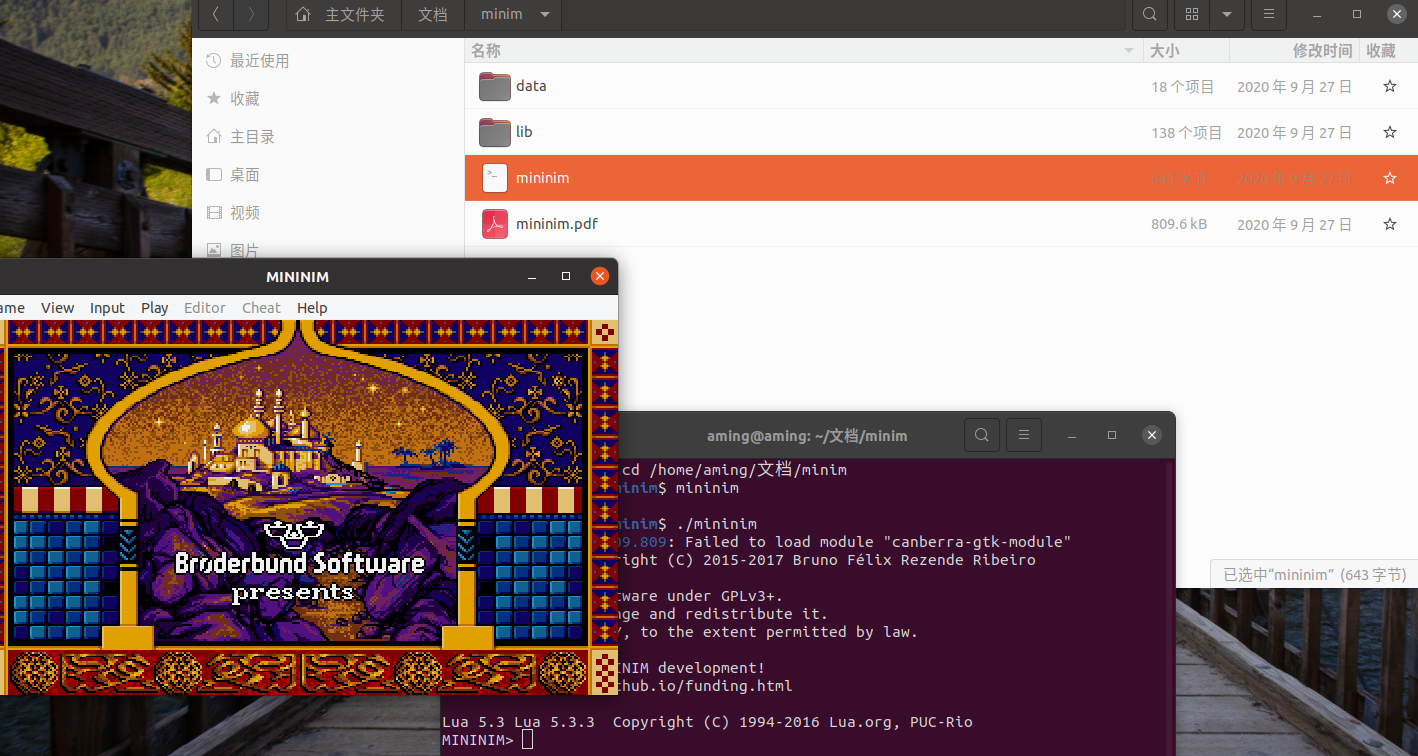The height and width of the screenshot is (756, 1418).
Task: Maximize the MININIM game window
Action: click(x=566, y=277)
